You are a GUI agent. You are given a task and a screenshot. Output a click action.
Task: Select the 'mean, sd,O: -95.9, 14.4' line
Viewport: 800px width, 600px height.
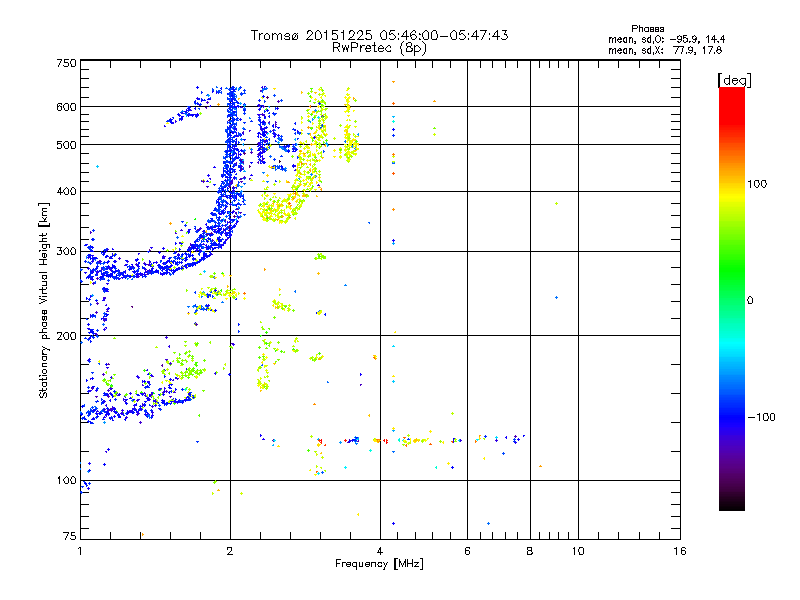666,39
